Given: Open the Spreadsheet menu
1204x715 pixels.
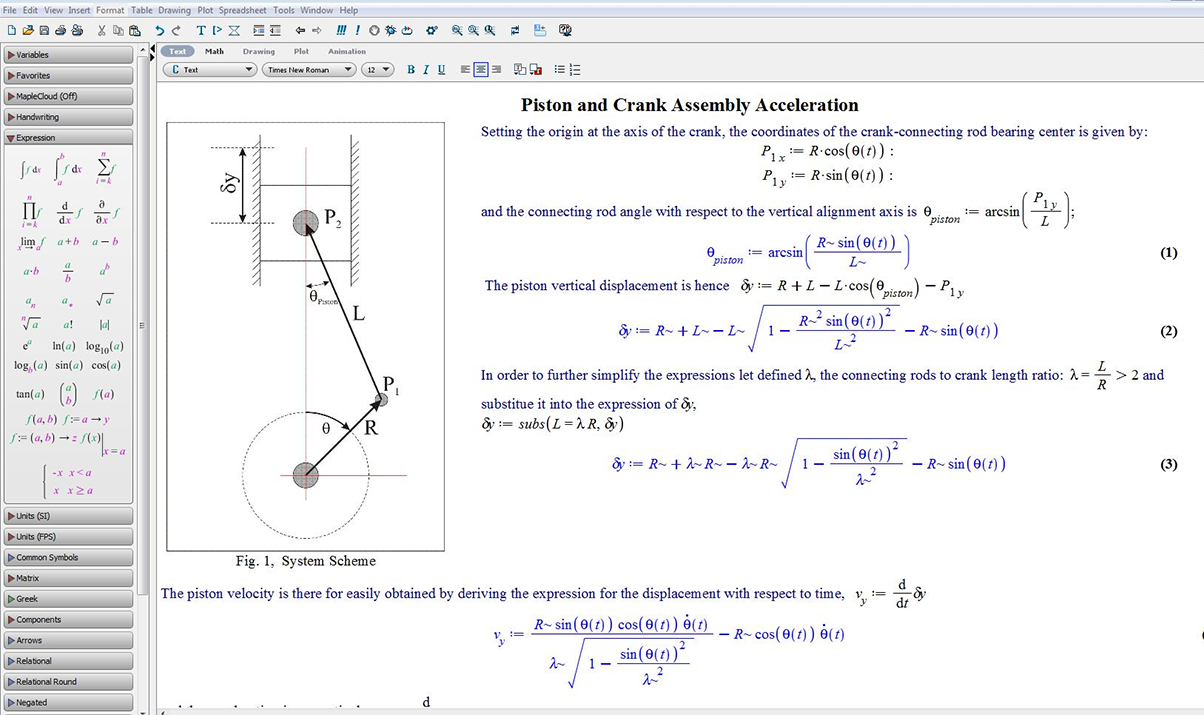Looking at the screenshot, I should click(x=243, y=10).
